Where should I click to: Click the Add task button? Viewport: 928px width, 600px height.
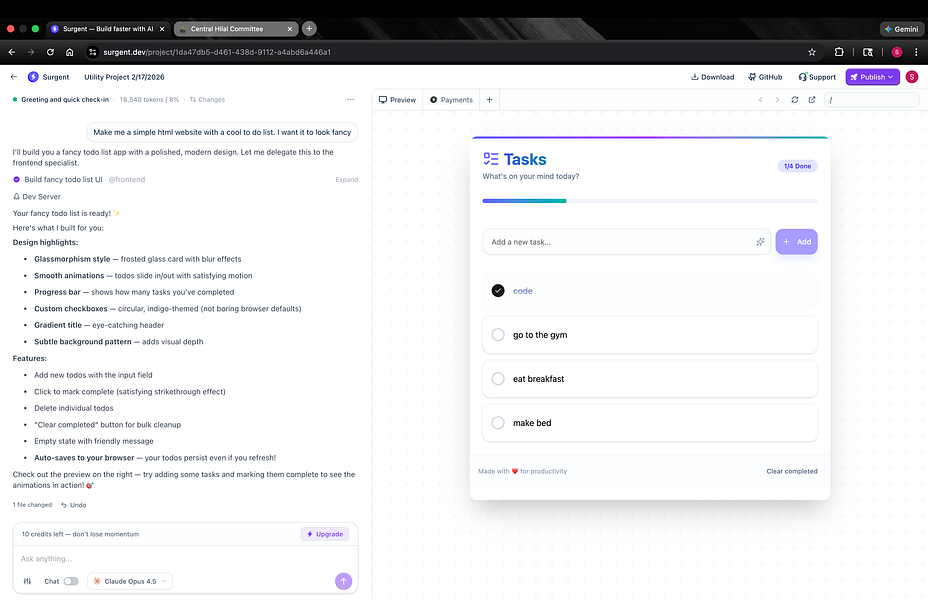tap(797, 242)
